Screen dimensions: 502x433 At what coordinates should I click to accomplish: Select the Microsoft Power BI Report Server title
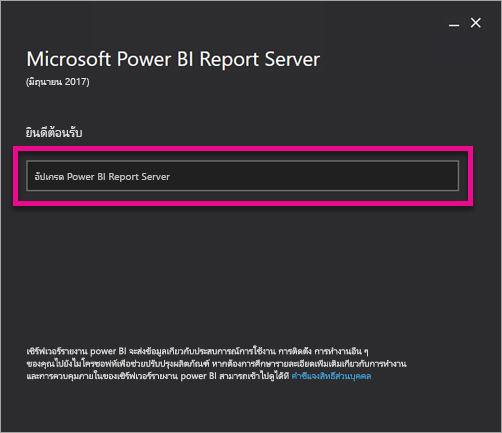(x=173, y=59)
